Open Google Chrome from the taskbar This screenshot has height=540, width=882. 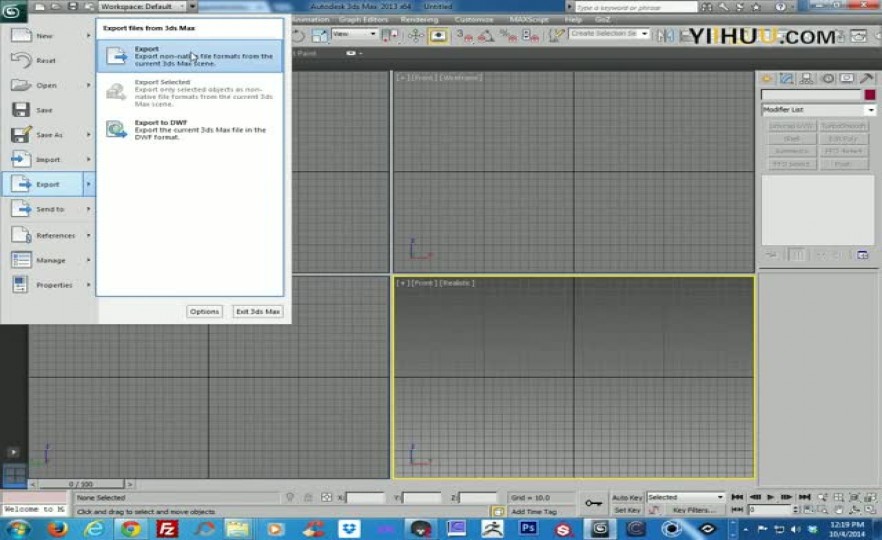[130, 529]
